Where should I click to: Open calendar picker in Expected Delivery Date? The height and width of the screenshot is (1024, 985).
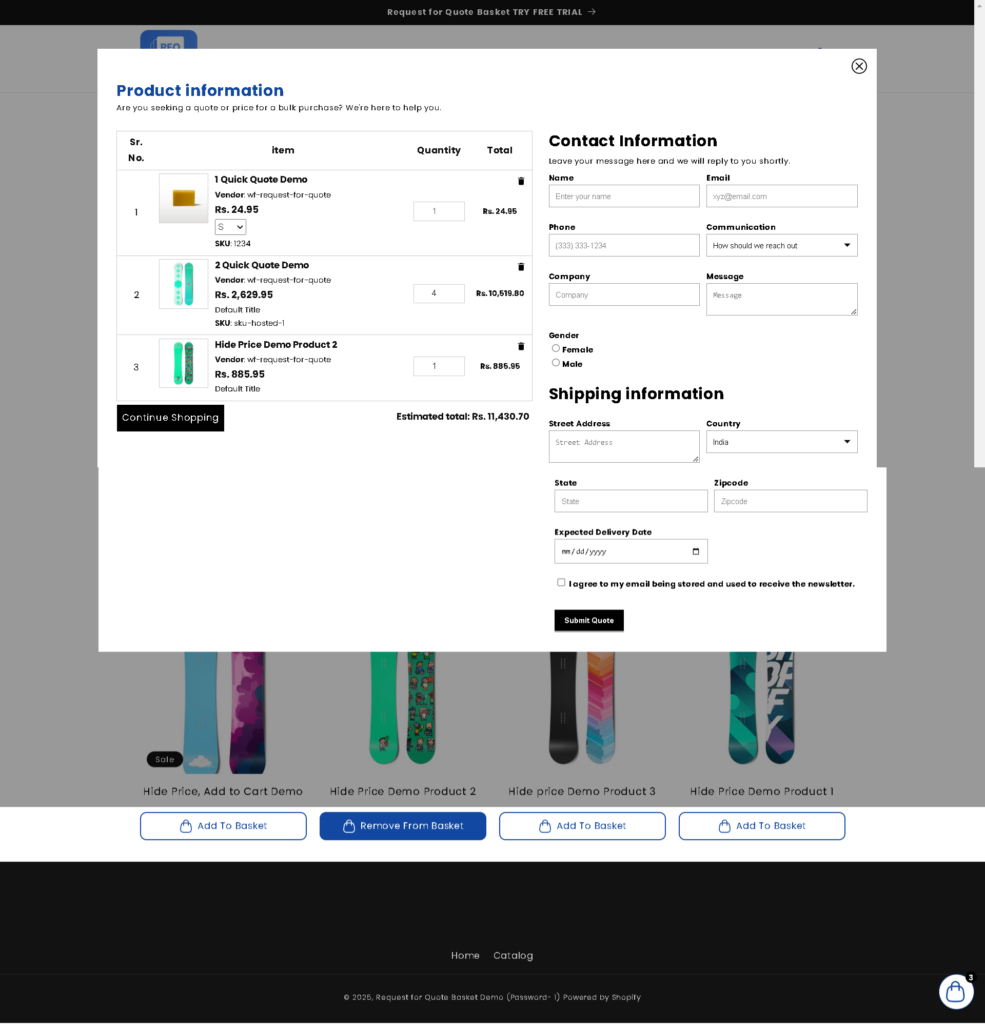click(x=696, y=551)
